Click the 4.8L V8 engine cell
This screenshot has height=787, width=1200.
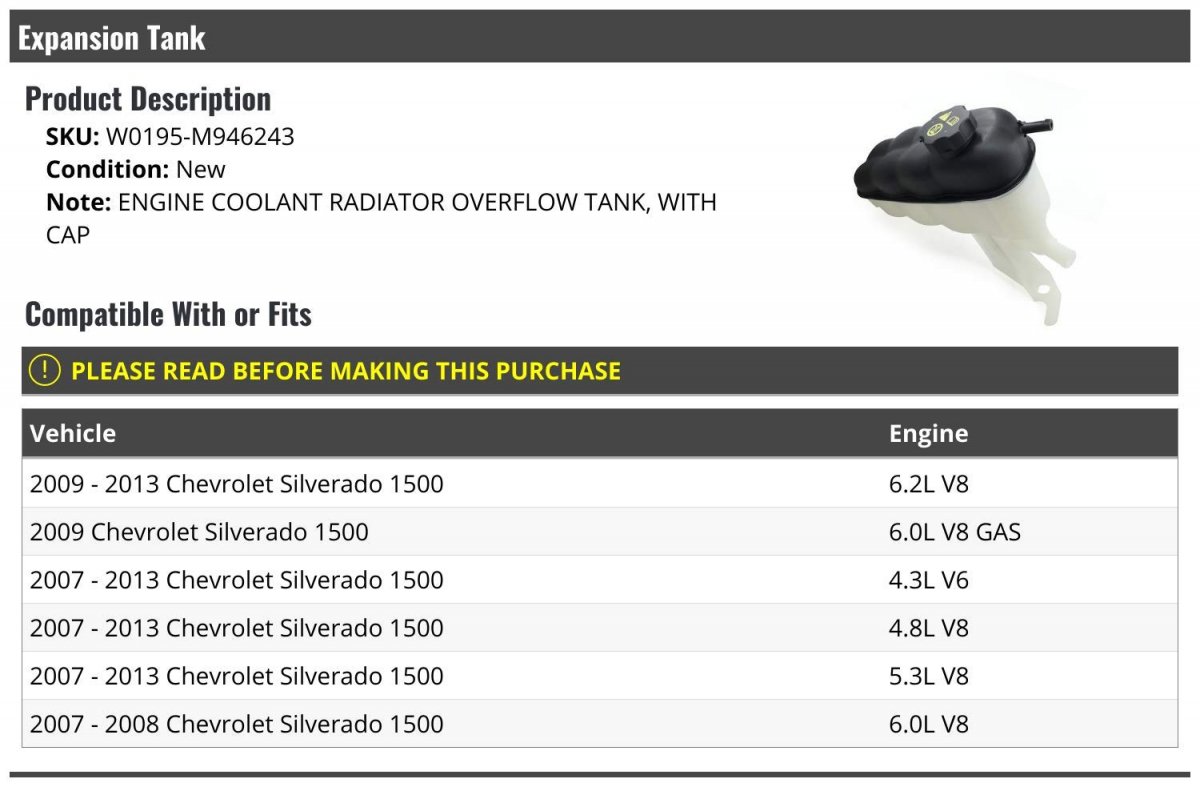click(x=929, y=628)
